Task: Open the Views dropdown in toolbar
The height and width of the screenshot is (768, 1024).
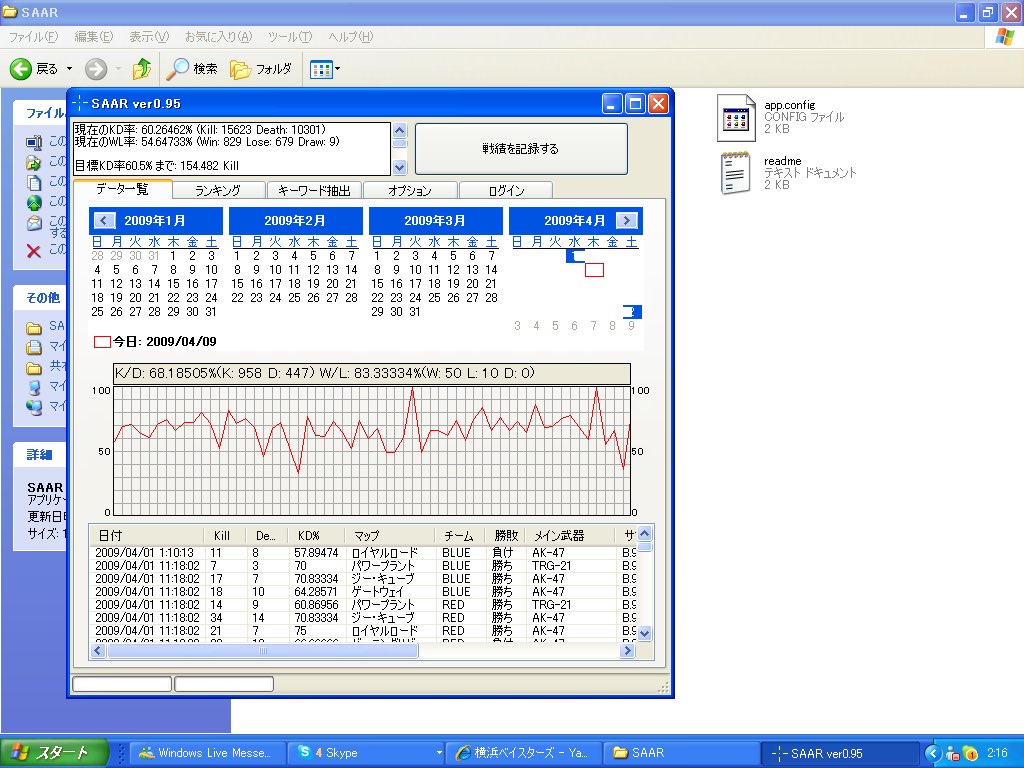Action: (325, 69)
